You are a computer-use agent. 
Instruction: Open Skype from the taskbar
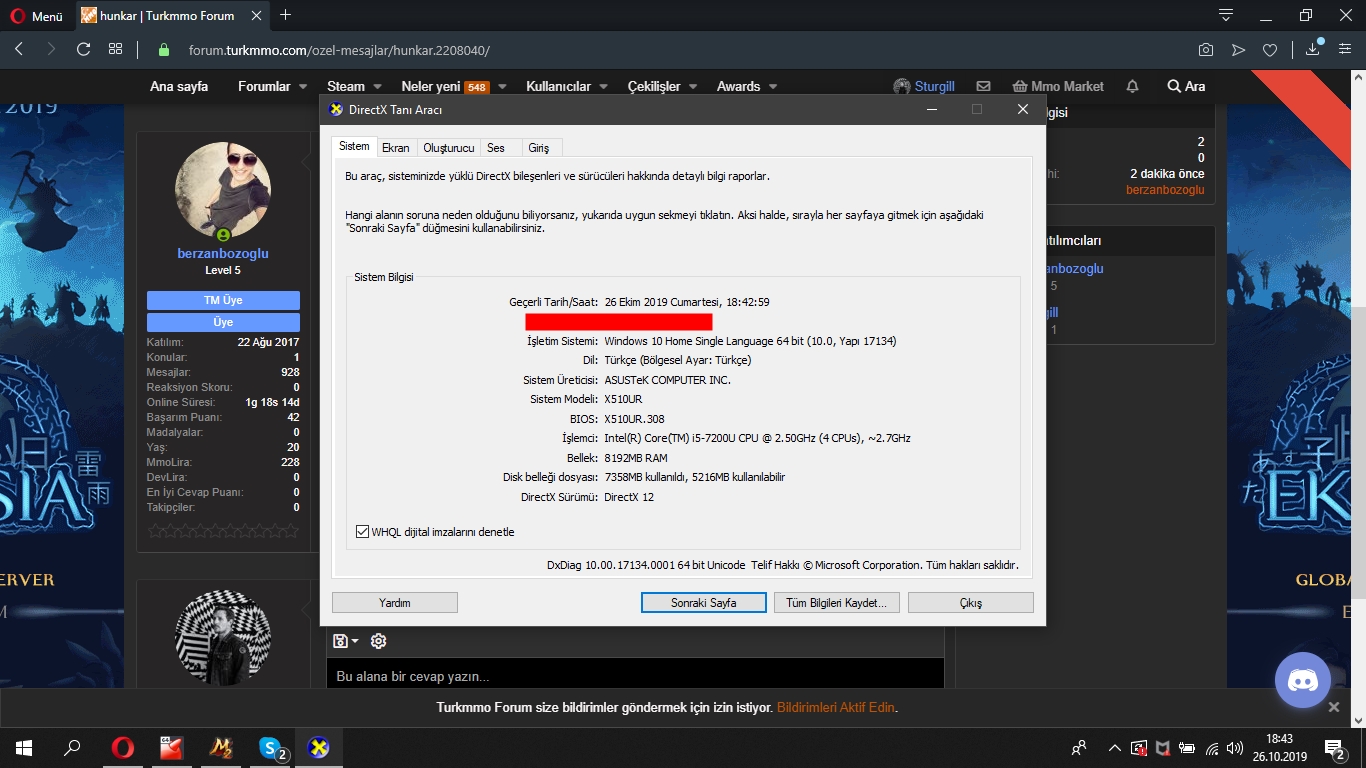(x=271, y=747)
